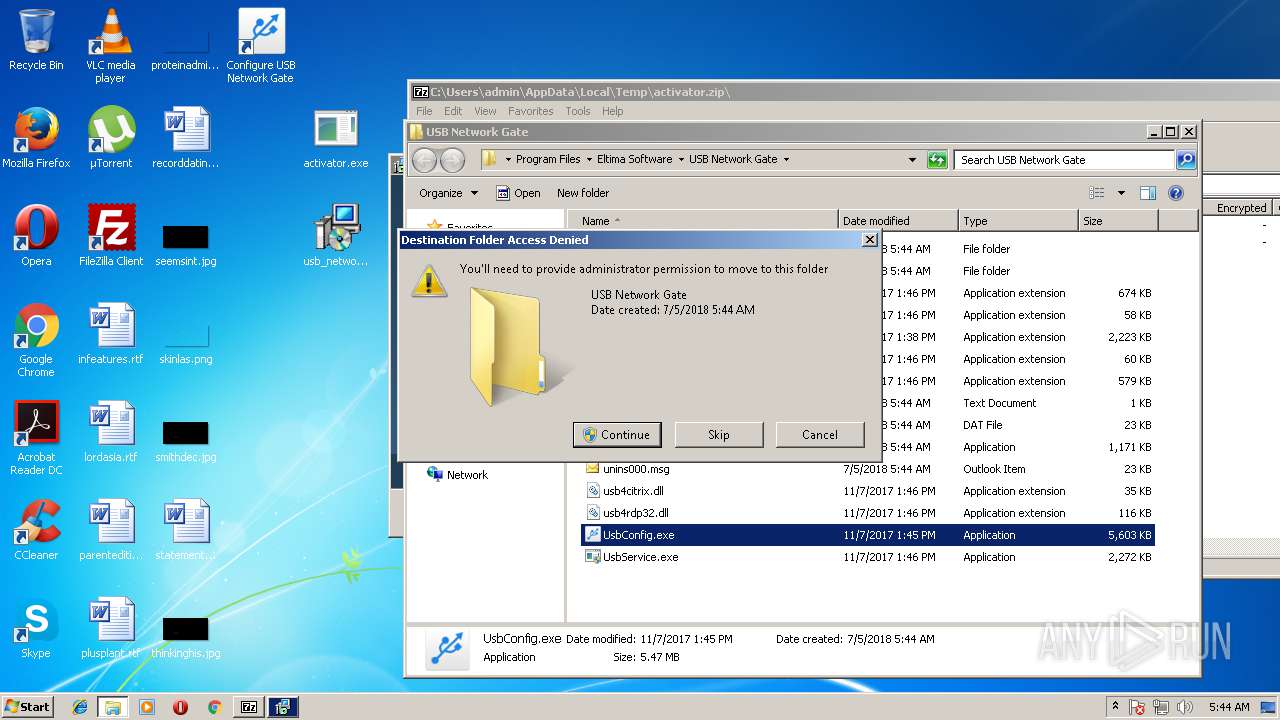Launch Skype desktop shortcut
1280x720 pixels.
point(36,628)
